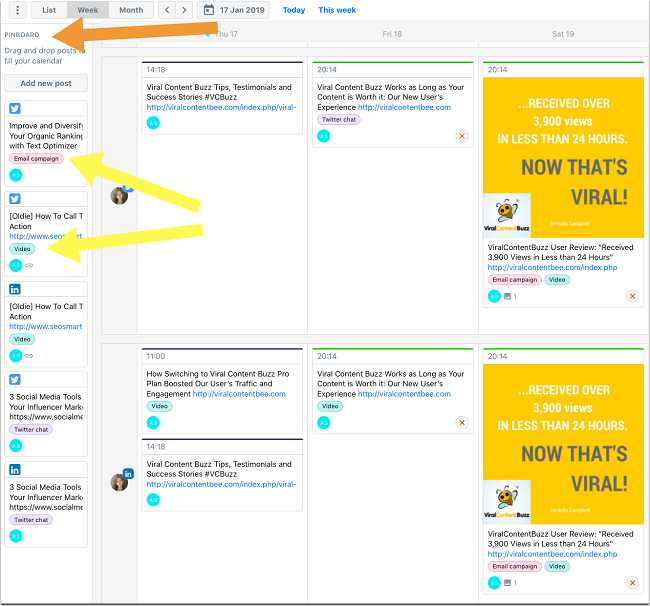Click Video tag in second-row Sat 19 post
Viewport: 650px width, 606px height.
[557, 566]
